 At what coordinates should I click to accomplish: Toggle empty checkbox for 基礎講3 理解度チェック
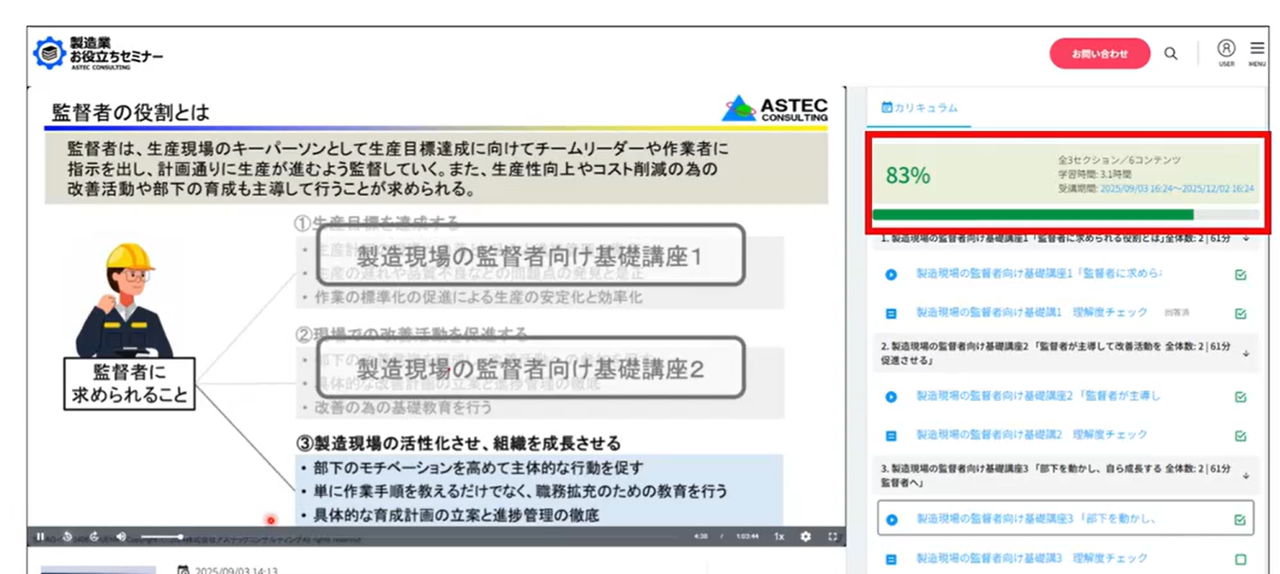click(x=1241, y=559)
